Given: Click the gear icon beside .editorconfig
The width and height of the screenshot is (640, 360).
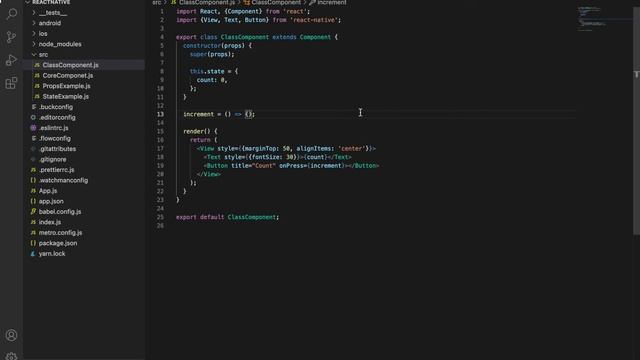Looking at the screenshot, I should click(33, 118).
